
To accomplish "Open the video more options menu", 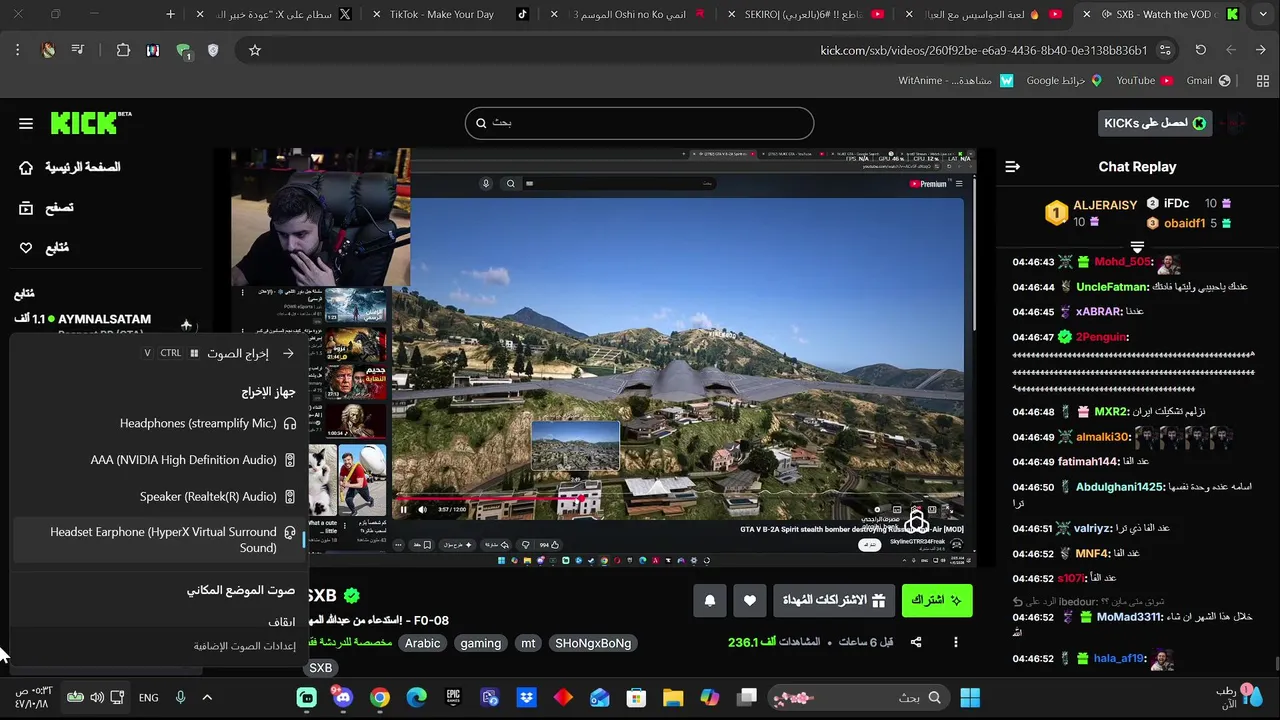I will [956, 642].
